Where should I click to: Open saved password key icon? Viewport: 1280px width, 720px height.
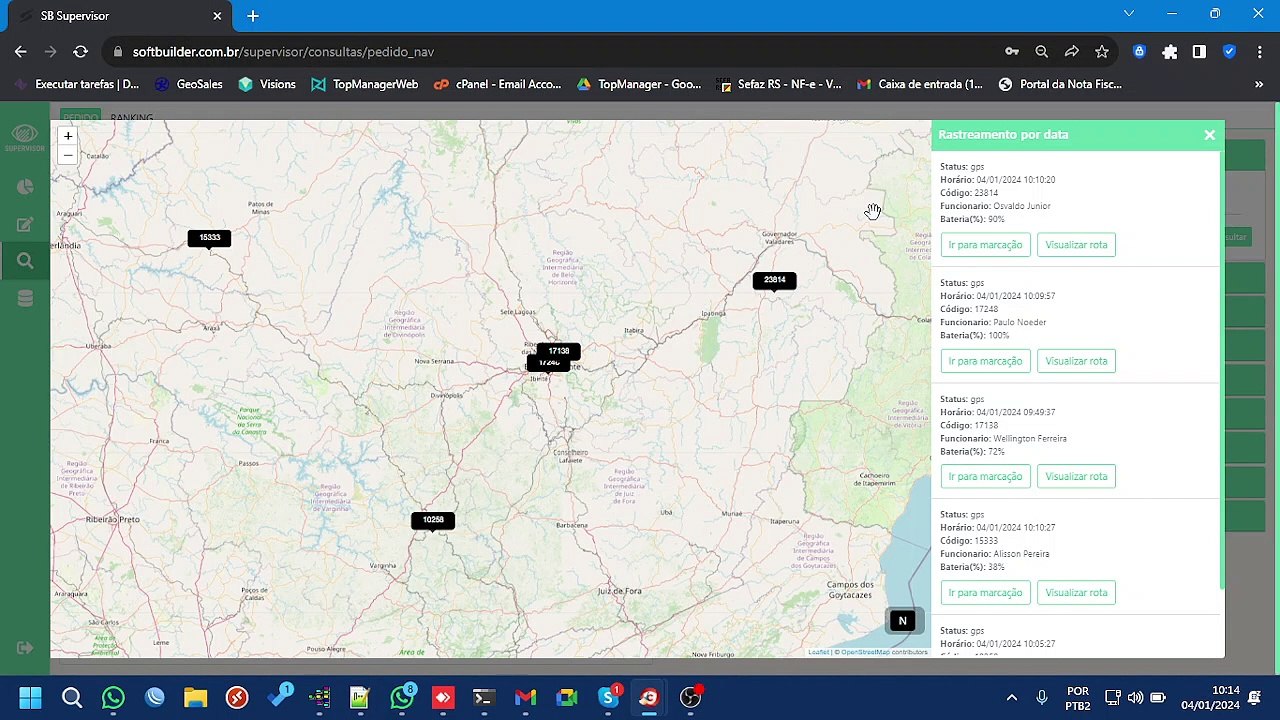click(x=1012, y=52)
